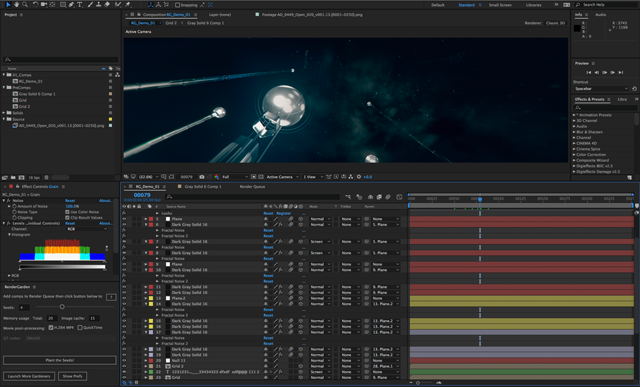
Task: Select the Roto Brush tool
Action: [118, 4]
